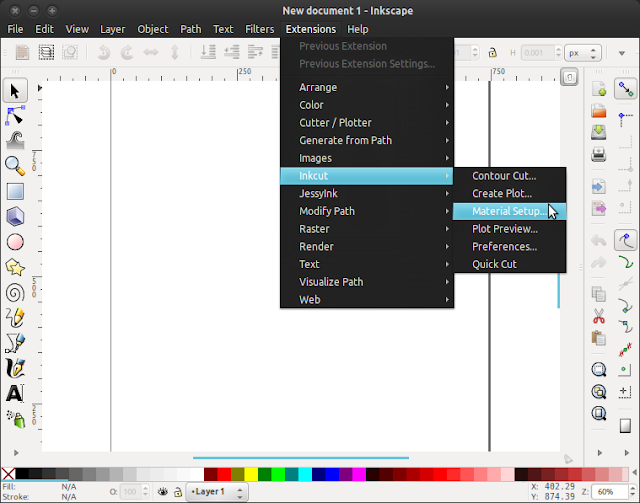Select the Star polygon tool
The height and width of the screenshot is (503, 640).
15,267
